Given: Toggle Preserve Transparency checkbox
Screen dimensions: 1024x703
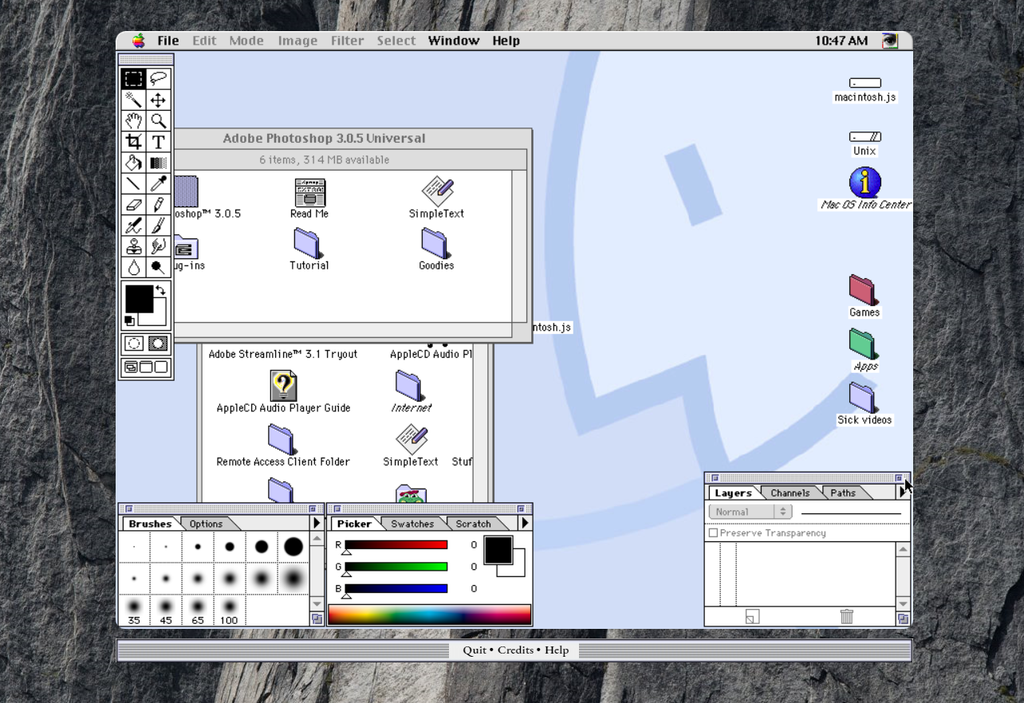Looking at the screenshot, I should [x=713, y=533].
